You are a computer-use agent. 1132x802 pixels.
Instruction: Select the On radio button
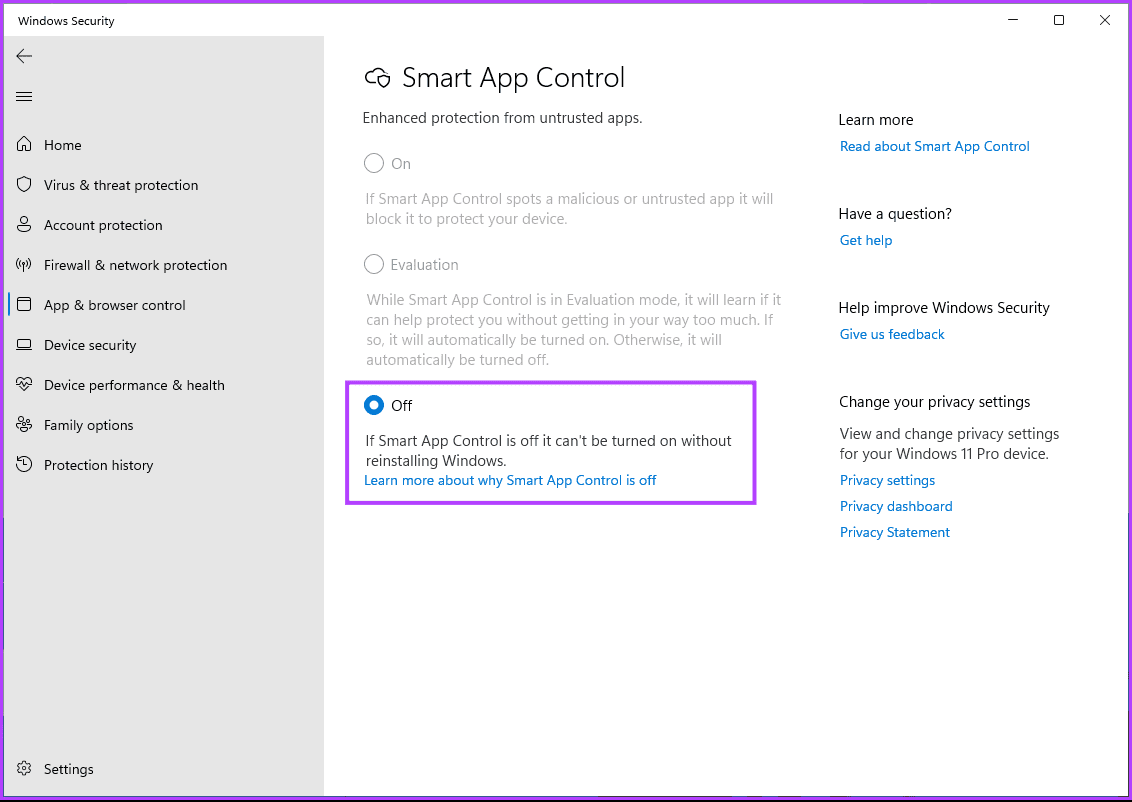click(x=374, y=163)
